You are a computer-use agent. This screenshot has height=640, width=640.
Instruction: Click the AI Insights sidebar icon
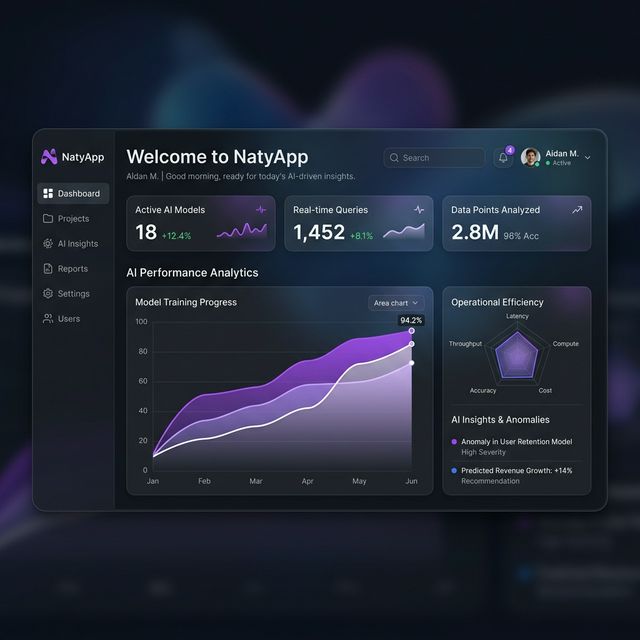[48, 244]
